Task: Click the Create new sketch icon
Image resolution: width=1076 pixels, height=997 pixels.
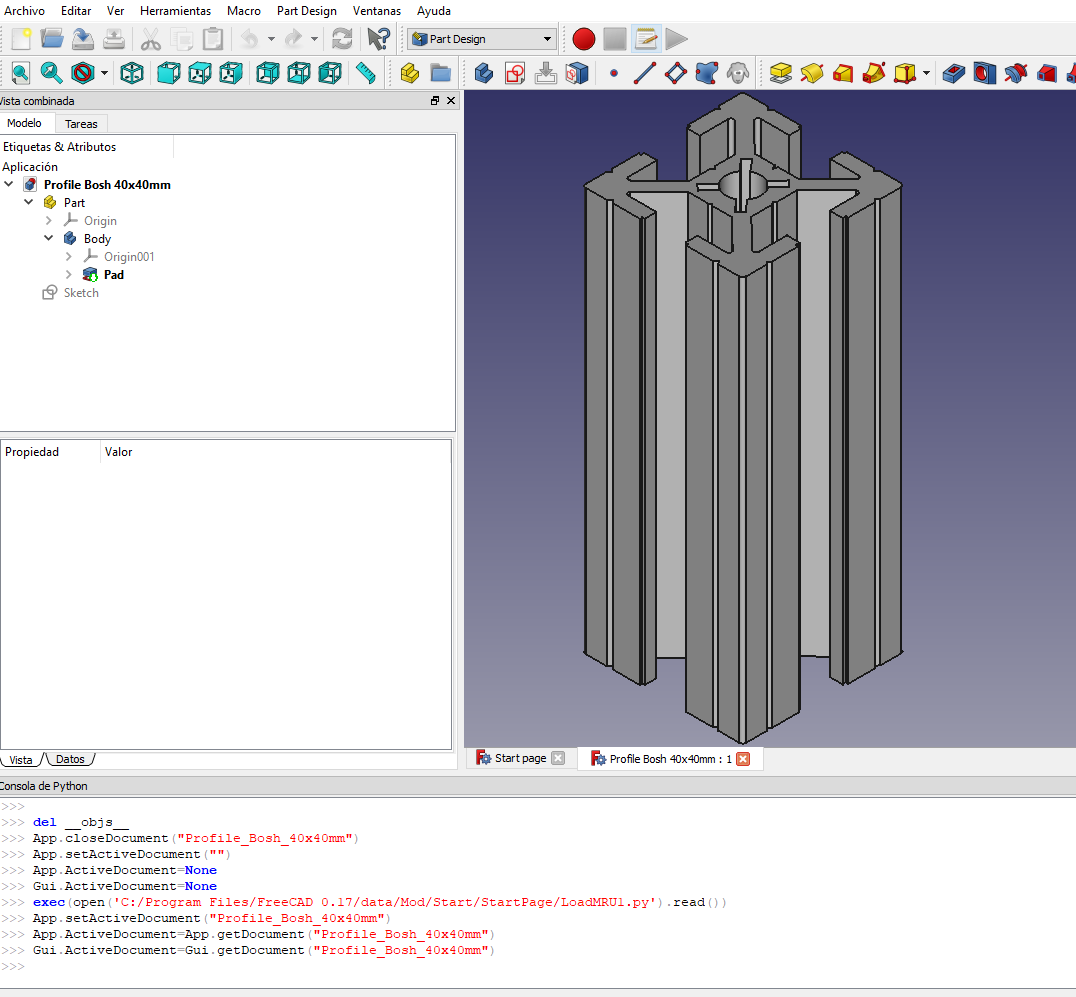Action: click(x=515, y=73)
